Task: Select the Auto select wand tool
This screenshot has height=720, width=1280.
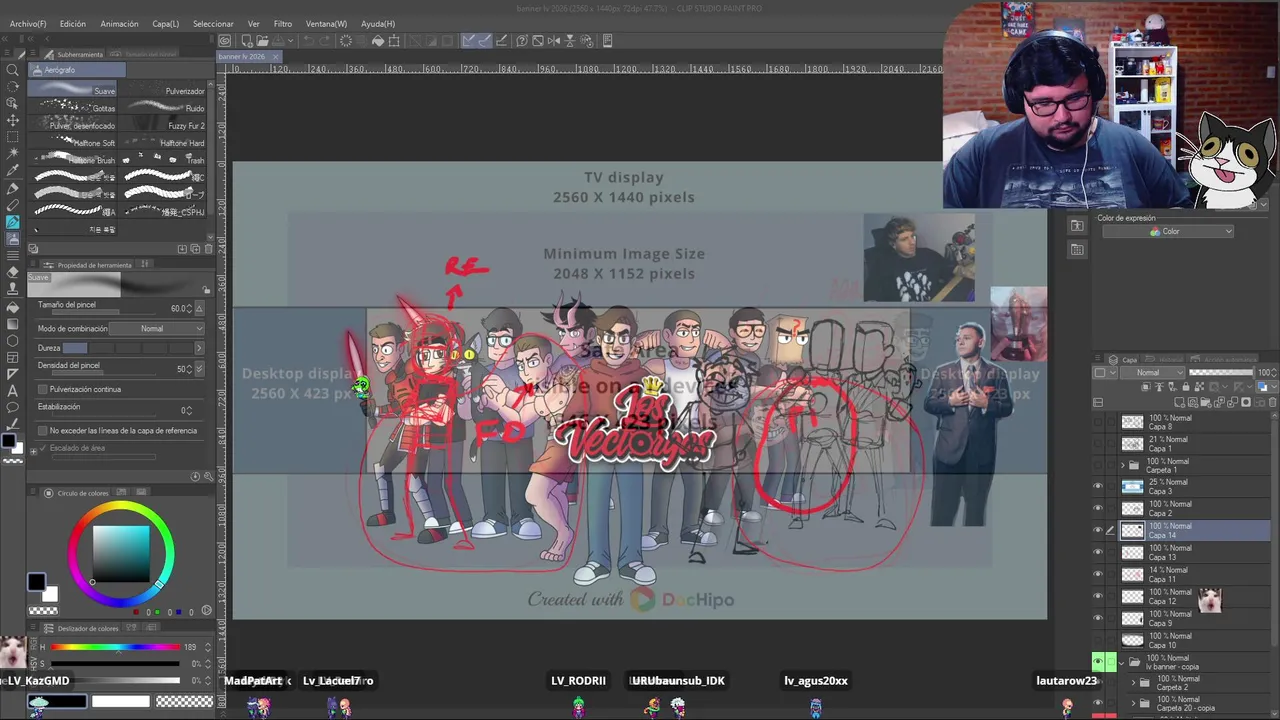Action: point(13,154)
